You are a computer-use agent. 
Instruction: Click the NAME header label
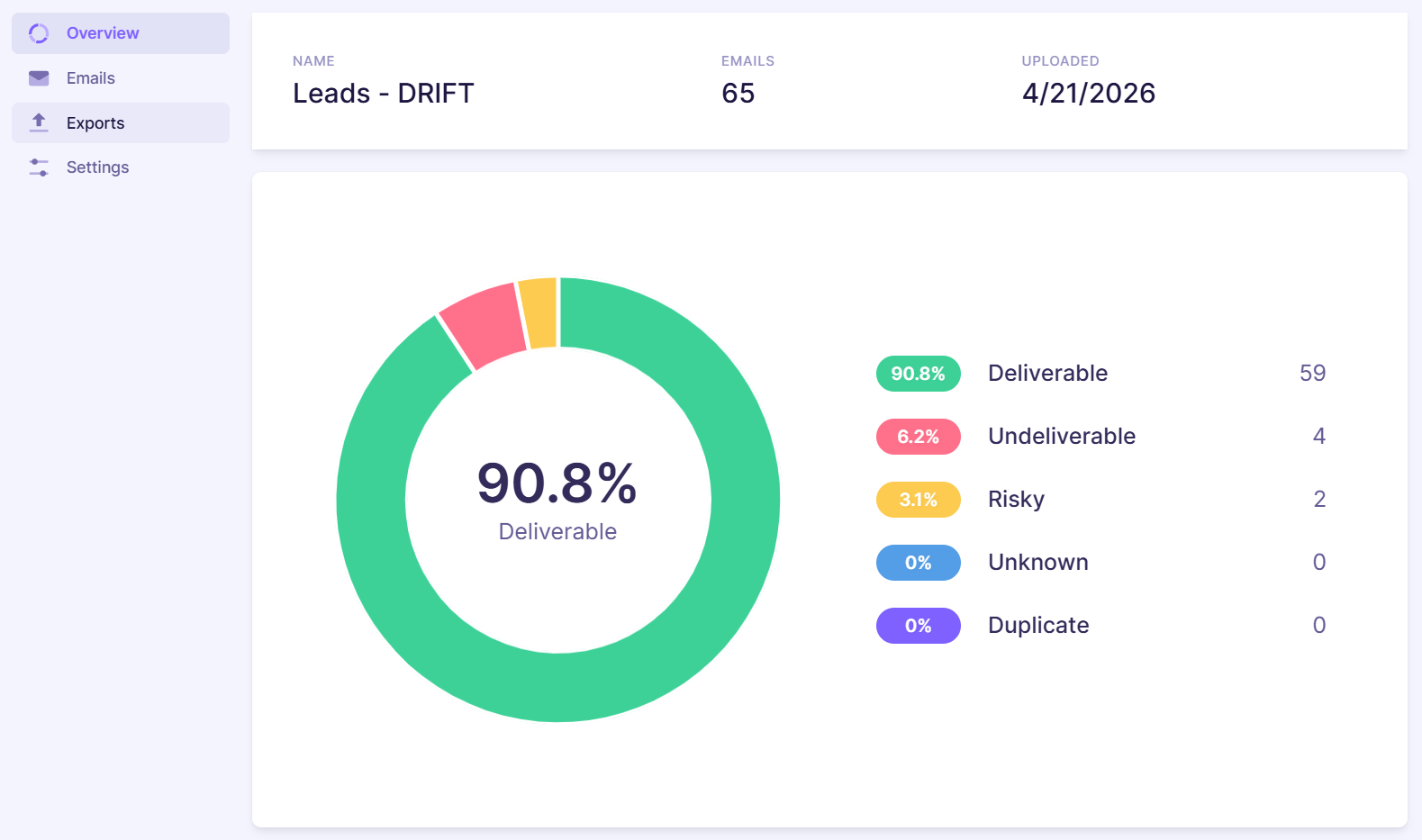coord(313,61)
